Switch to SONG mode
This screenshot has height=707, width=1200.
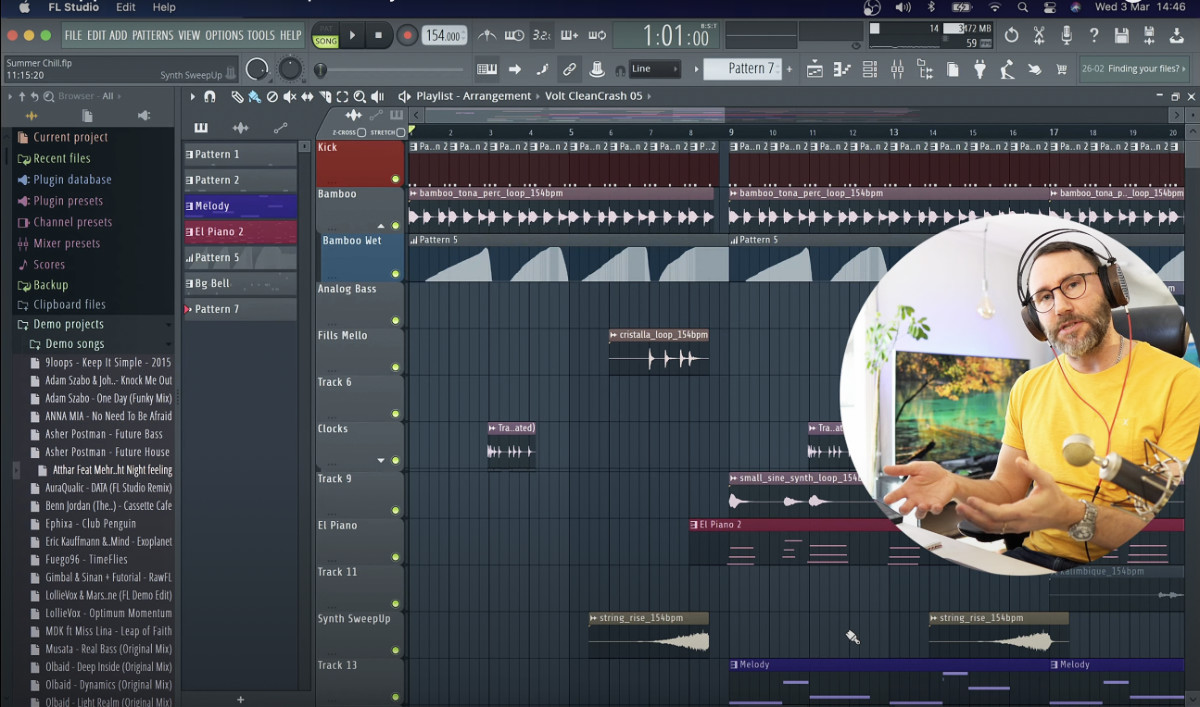tap(325, 41)
